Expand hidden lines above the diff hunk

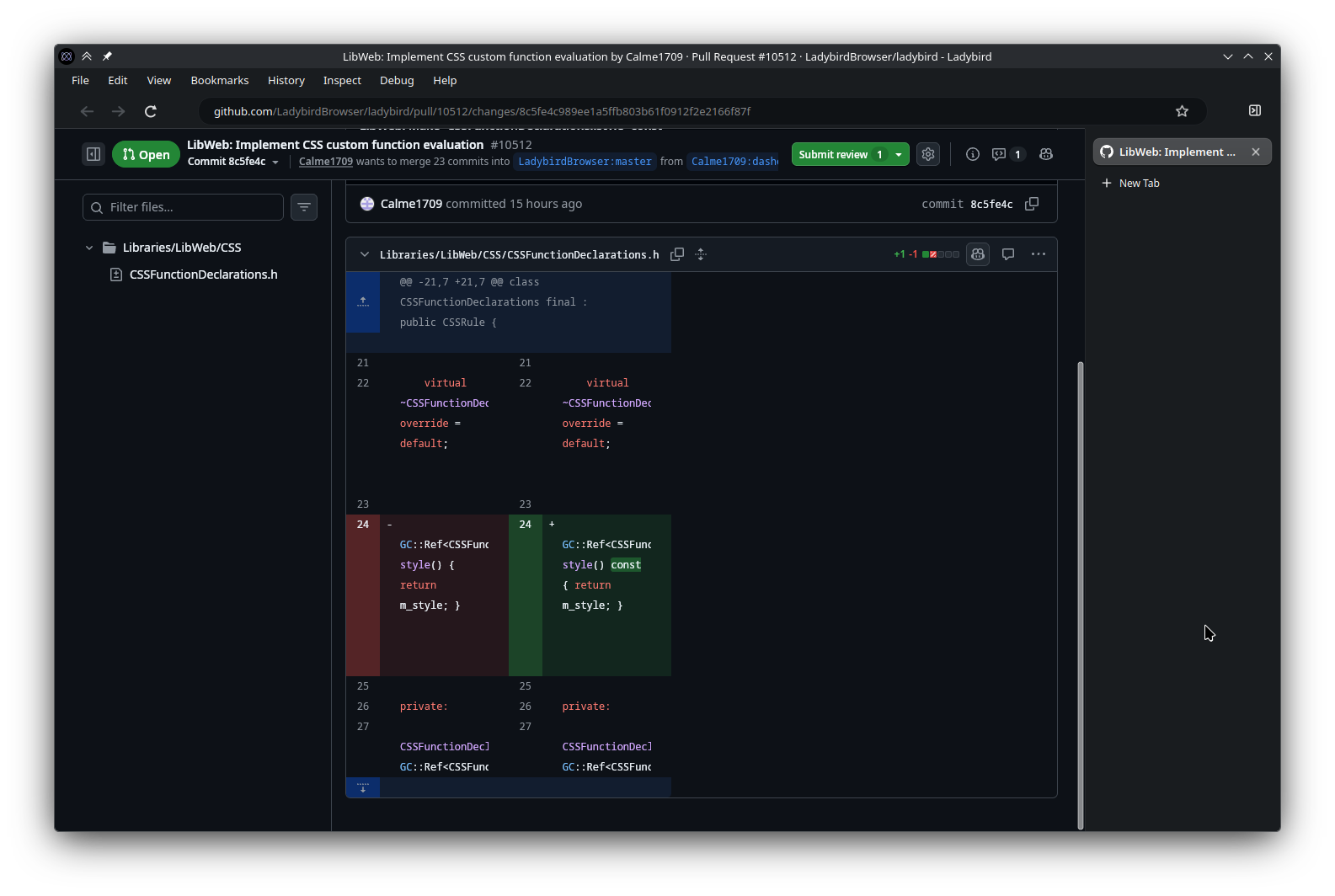[363, 302]
